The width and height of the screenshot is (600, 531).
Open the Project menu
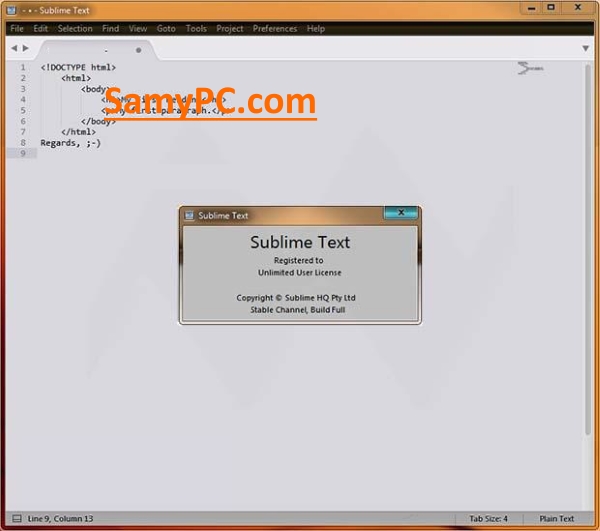click(x=230, y=29)
